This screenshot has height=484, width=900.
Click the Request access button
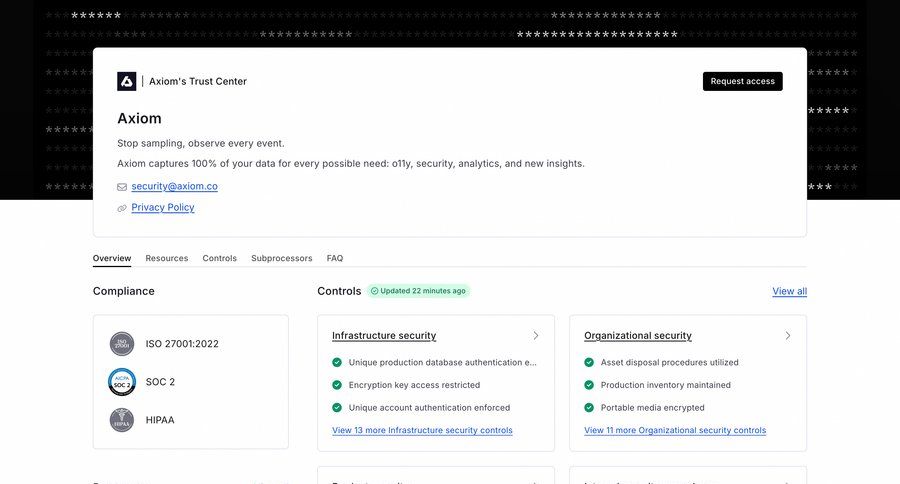coord(743,82)
